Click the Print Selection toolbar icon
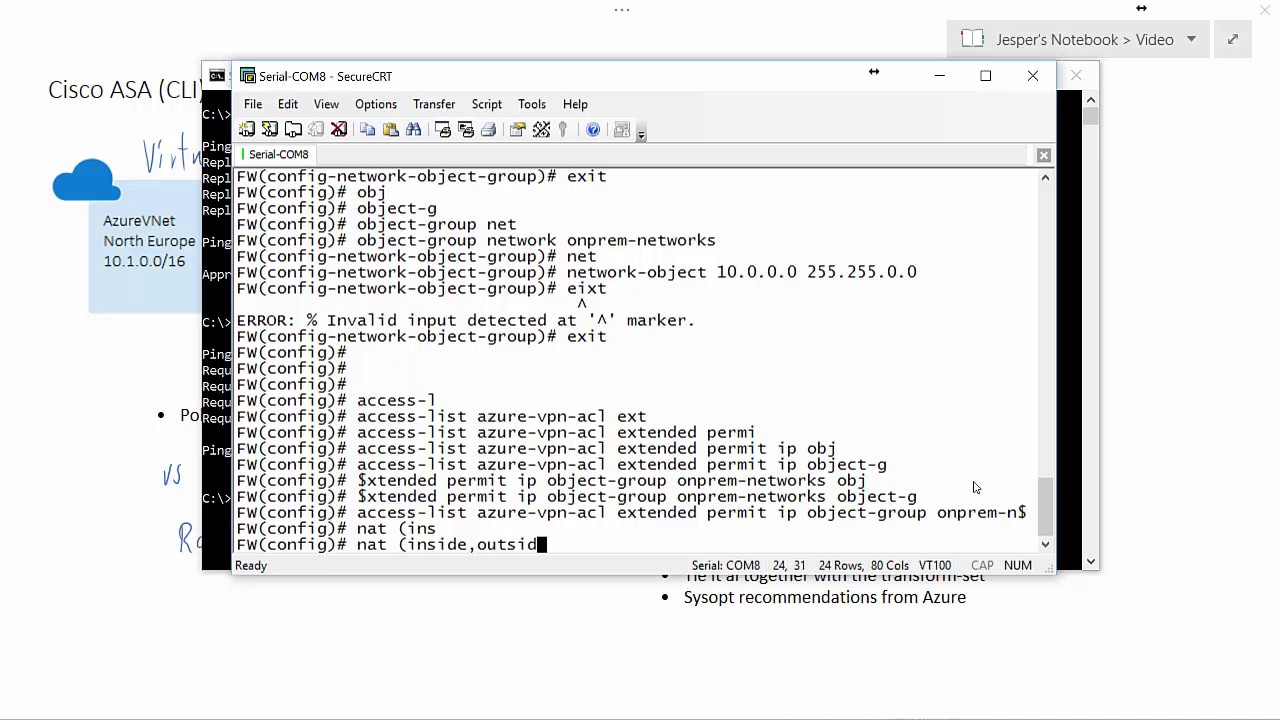Screen dimensions: 1280x720 pos(466,129)
